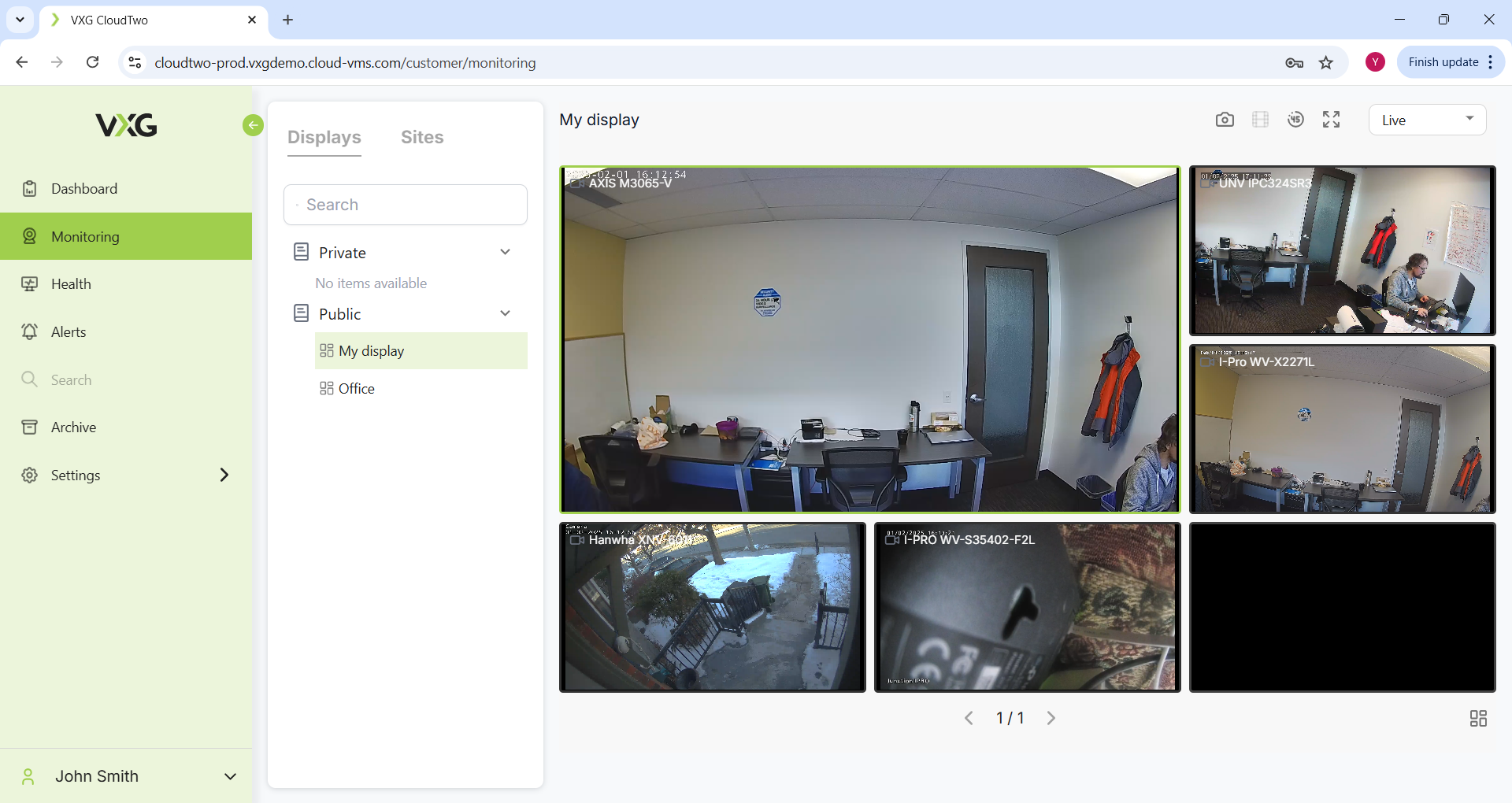Click the rewind 15 seconds icon

pos(1295,120)
